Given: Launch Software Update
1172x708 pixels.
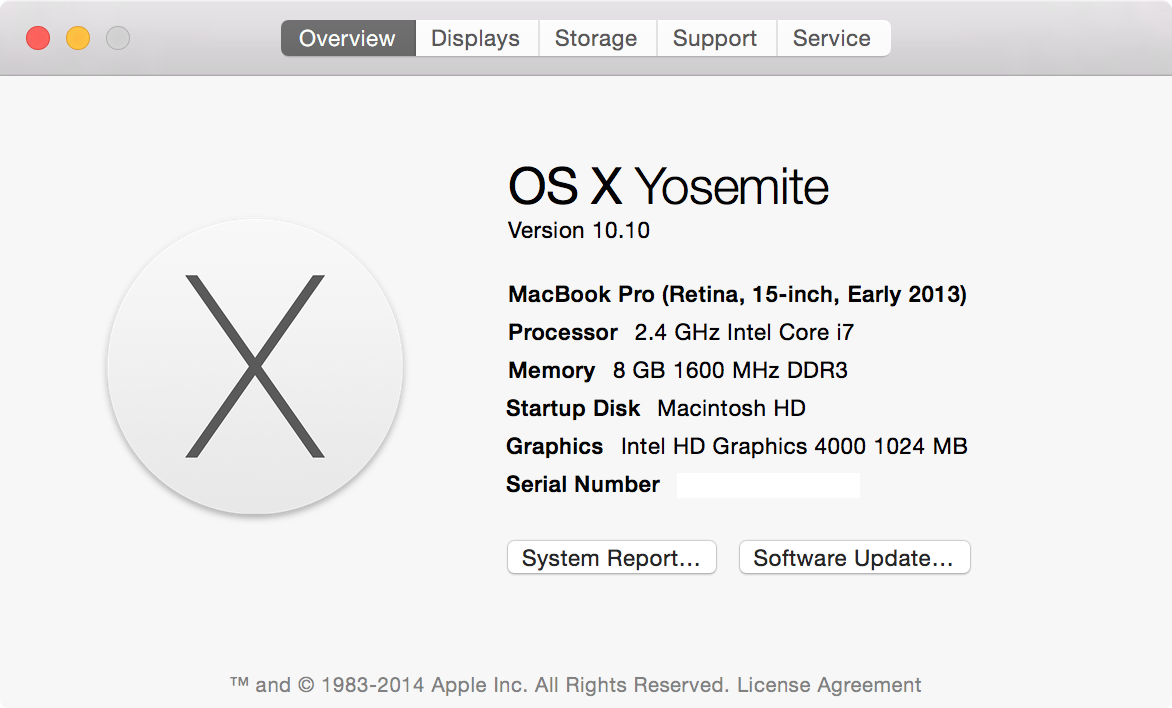Looking at the screenshot, I should pos(854,558).
